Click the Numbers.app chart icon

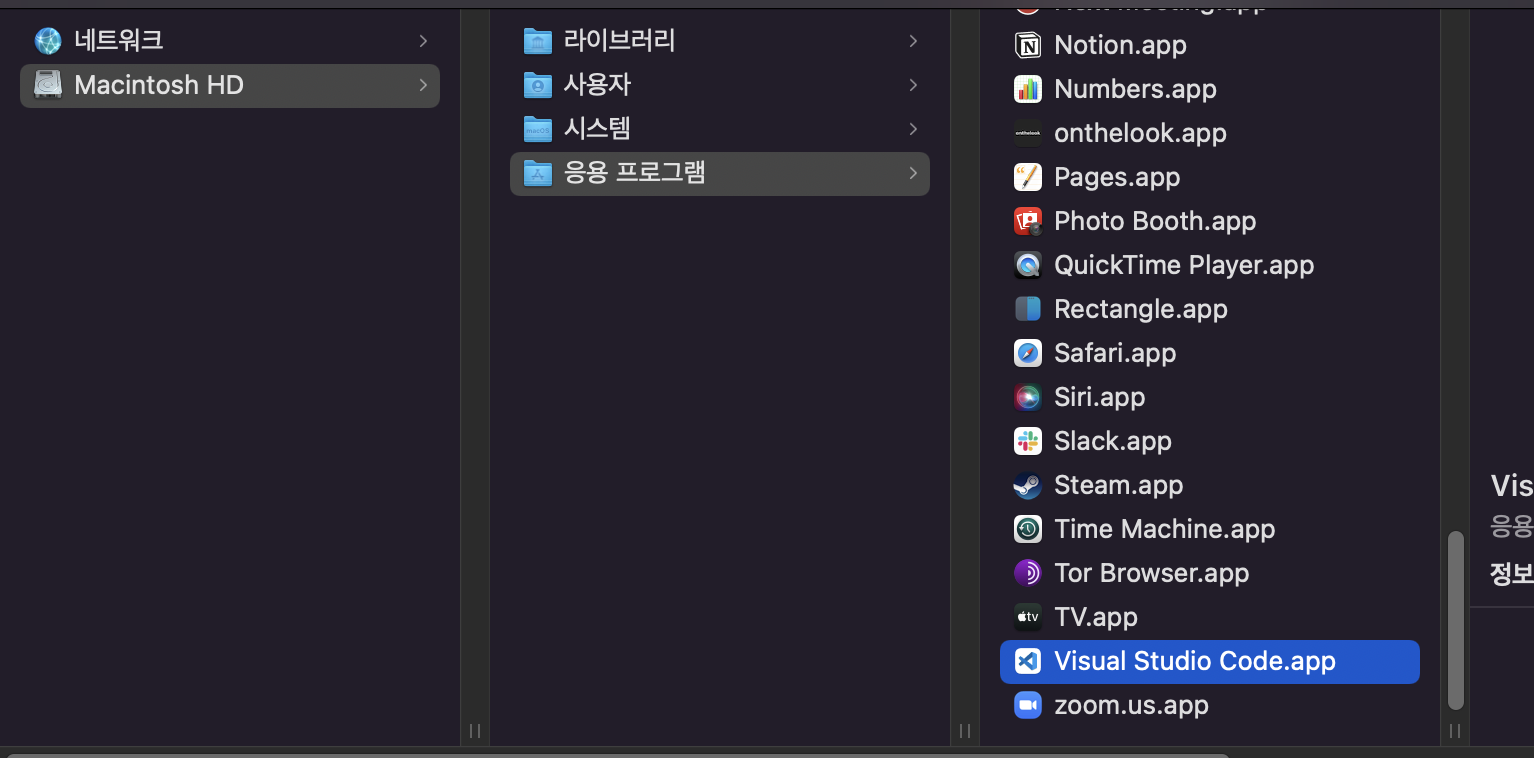point(1027,89)
